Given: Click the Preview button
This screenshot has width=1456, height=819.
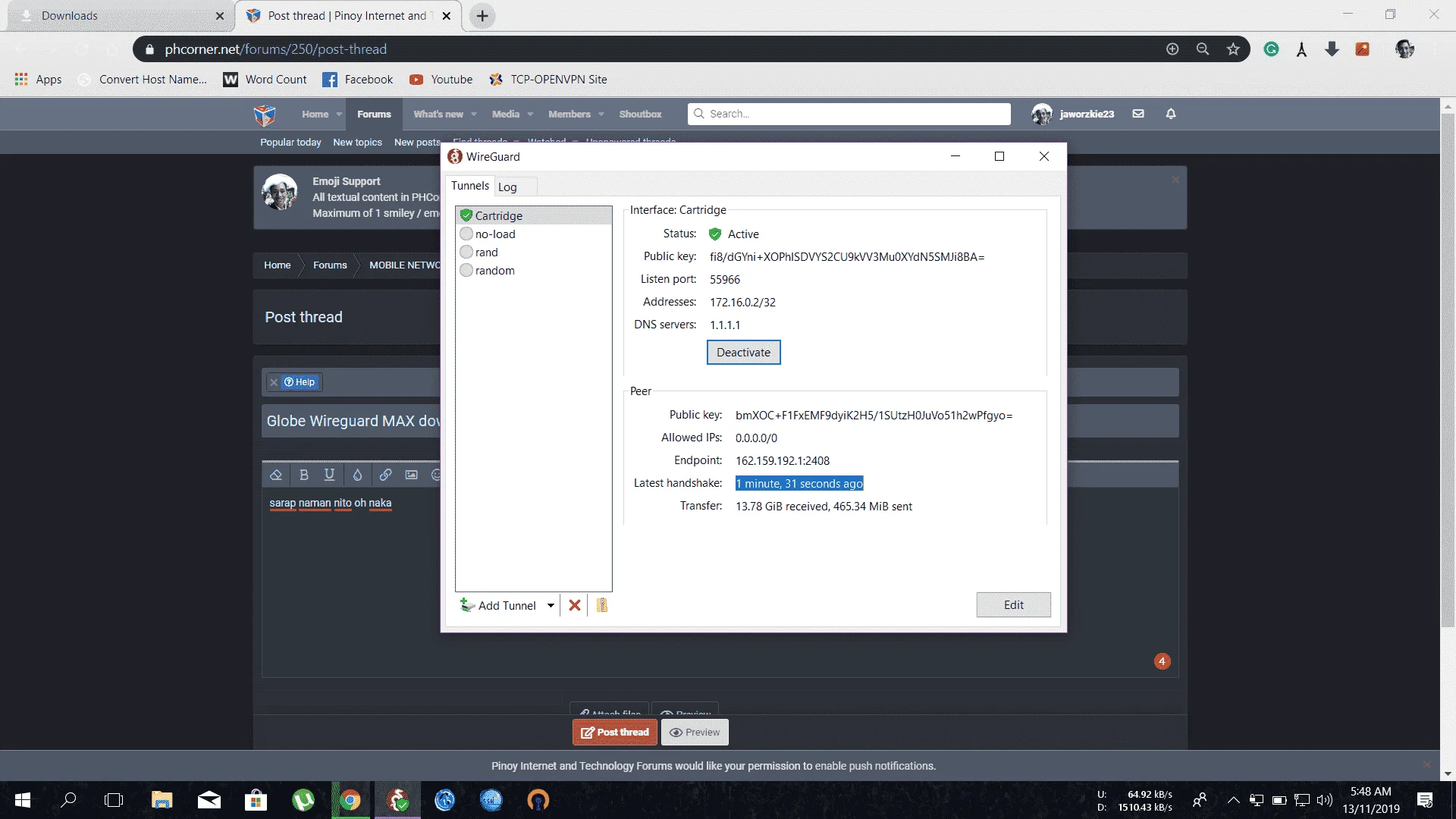Looking at the screenshot, I should coord(695,733).
